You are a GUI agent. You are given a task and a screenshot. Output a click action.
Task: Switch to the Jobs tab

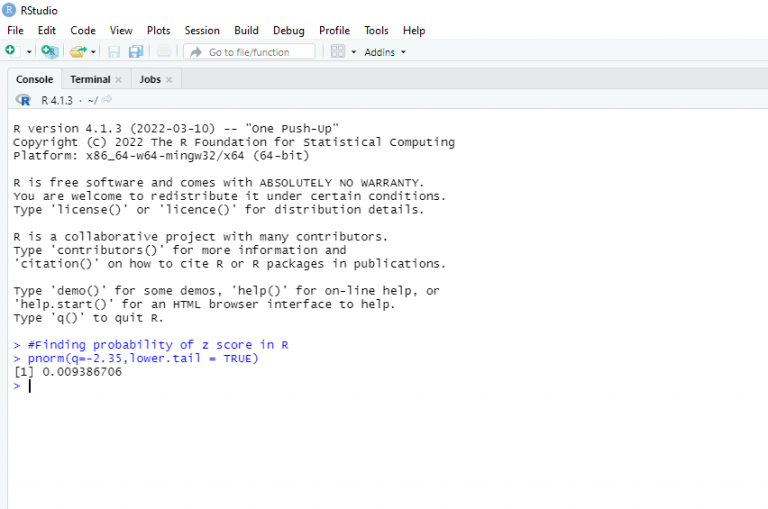(x=149, y=79)
